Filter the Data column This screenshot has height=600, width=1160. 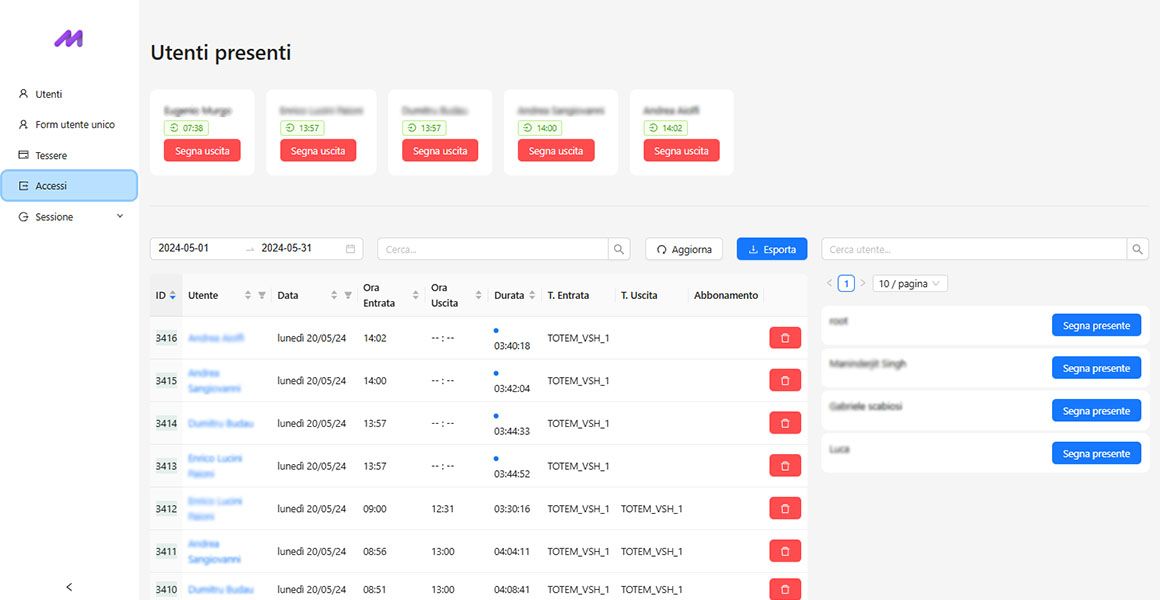tap(348, 296)
